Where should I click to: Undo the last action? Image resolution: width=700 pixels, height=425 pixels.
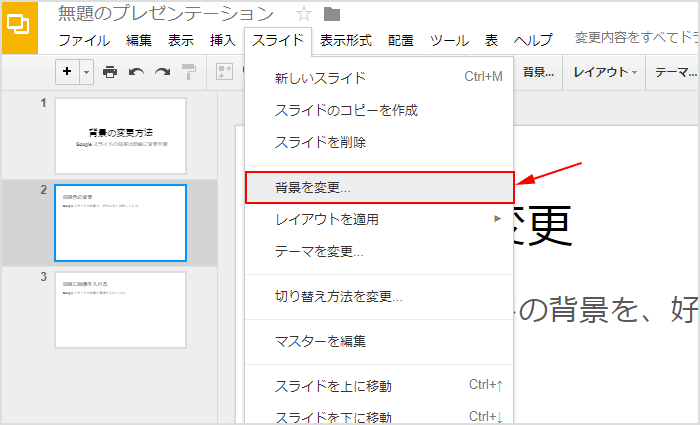136,72
